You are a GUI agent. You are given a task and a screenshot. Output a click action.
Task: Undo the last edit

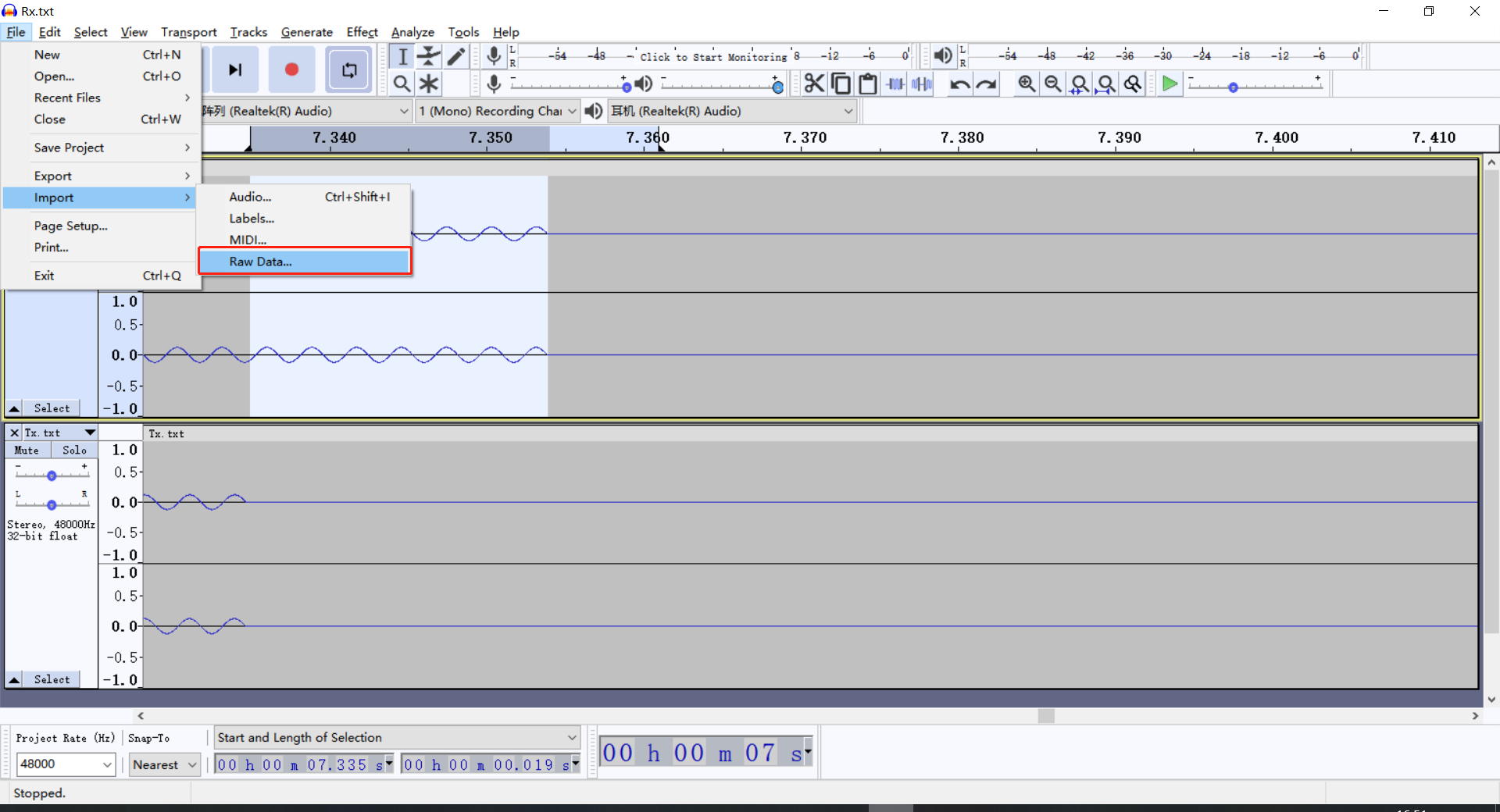pyautogui.click(x=959, y=84)
